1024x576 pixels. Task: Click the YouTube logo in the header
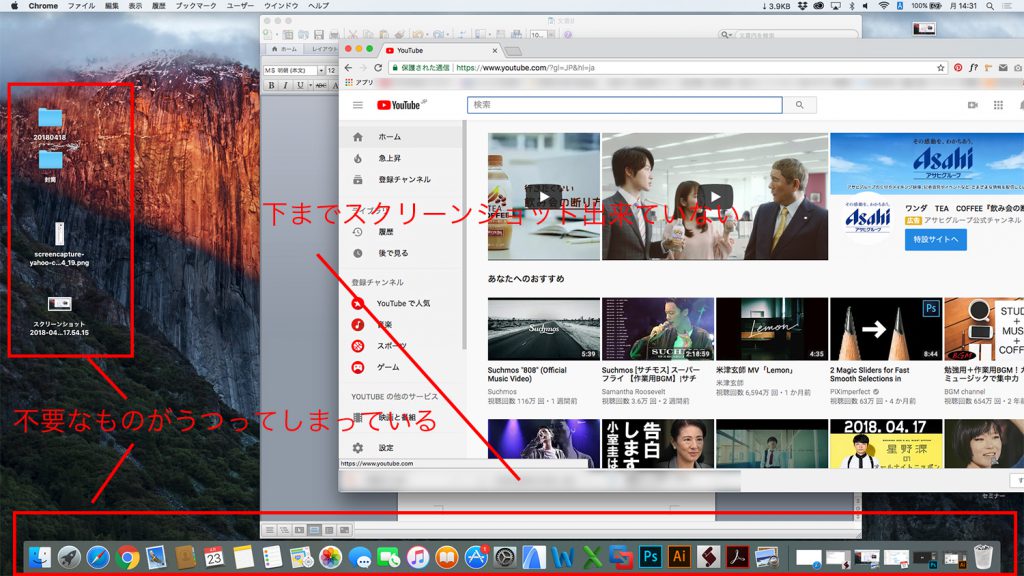400,105
